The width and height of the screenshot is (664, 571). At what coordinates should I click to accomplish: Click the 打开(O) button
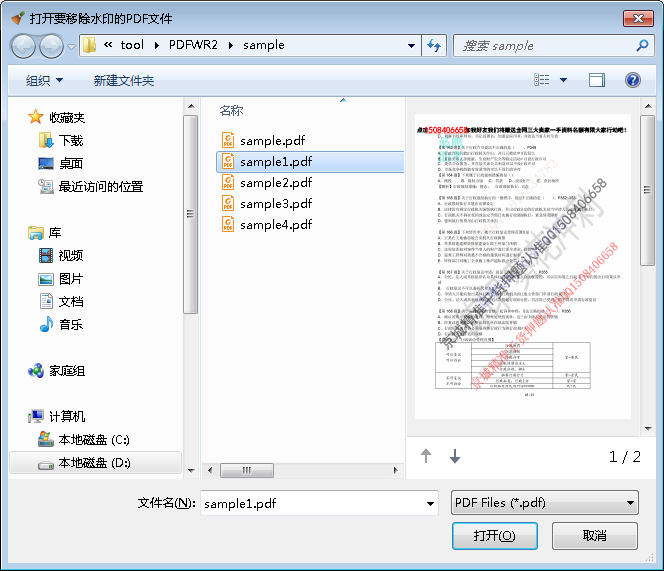(495, 536)
